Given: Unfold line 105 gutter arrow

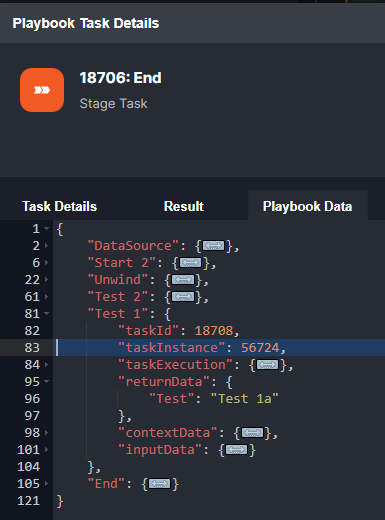Looking at the screenshot, I should (47, 484).
